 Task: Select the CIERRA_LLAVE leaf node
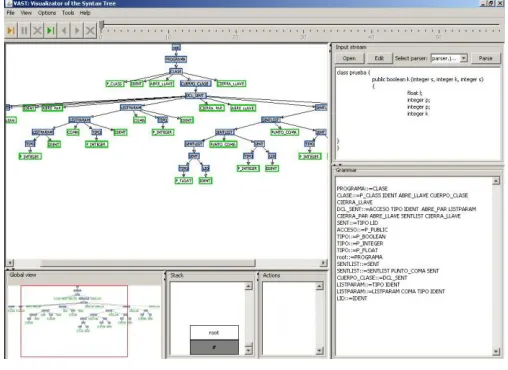pyautogui.click(x=231, y=84)
